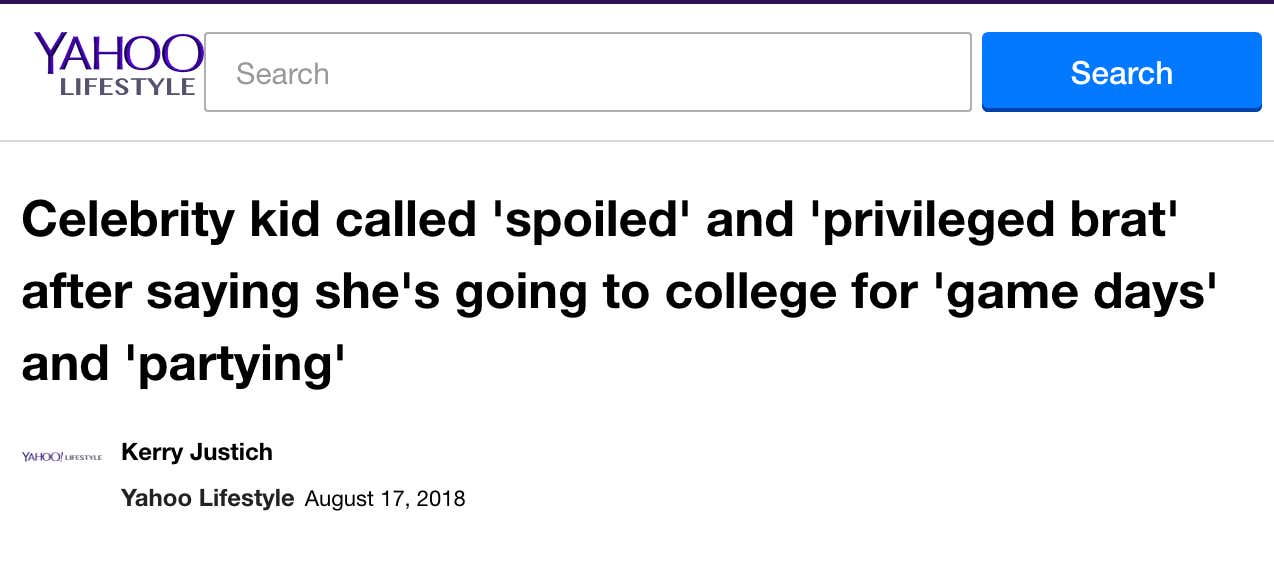The image size is (1274, 582).
Task: Click the year 2018 in publish date
Action: point(442,498)
